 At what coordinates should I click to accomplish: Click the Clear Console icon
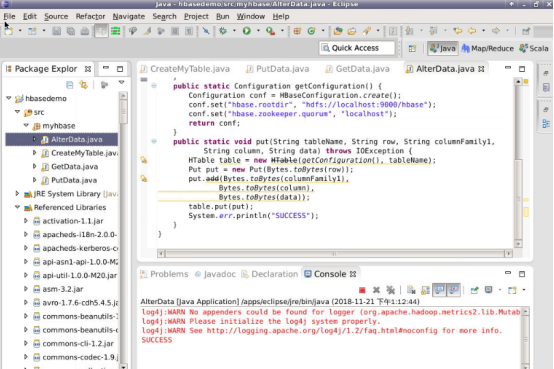411,290
